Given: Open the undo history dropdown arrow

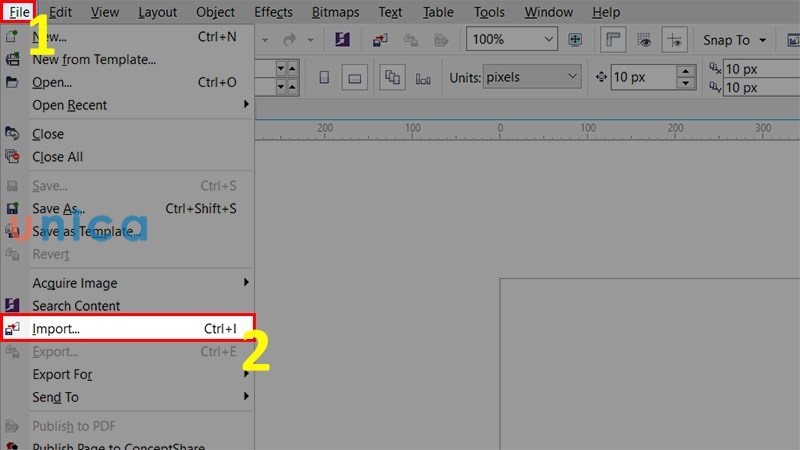Looking at the screenshot, I should pos(265,40).
